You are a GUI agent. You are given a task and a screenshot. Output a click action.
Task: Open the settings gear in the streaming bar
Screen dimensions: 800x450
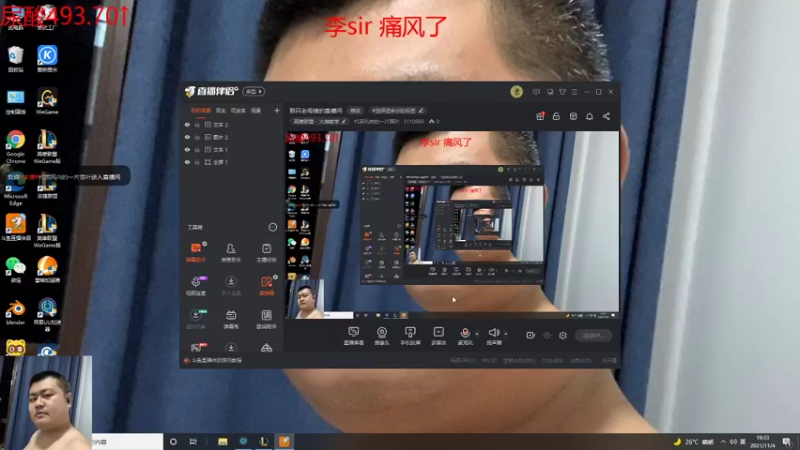point(563,335)
